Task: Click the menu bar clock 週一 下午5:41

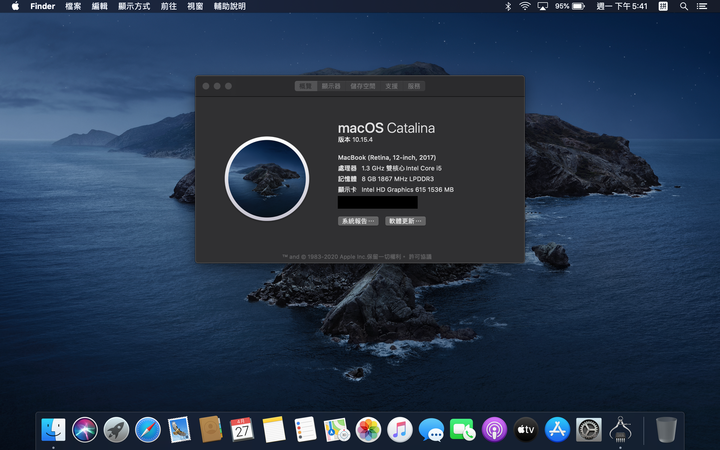Action: click(622, 6)
